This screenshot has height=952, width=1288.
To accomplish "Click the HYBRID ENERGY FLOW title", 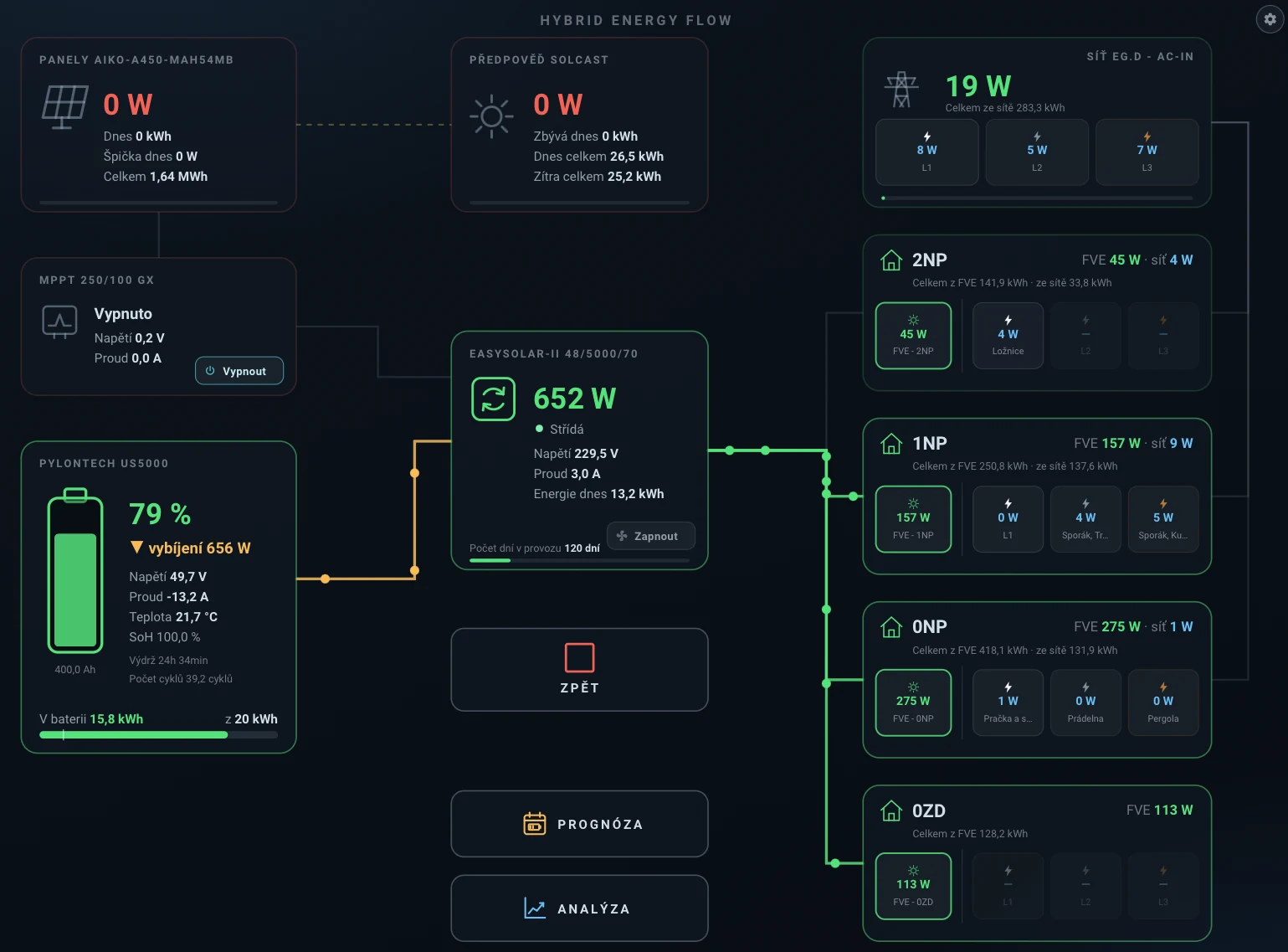I will tap(636, 20).
